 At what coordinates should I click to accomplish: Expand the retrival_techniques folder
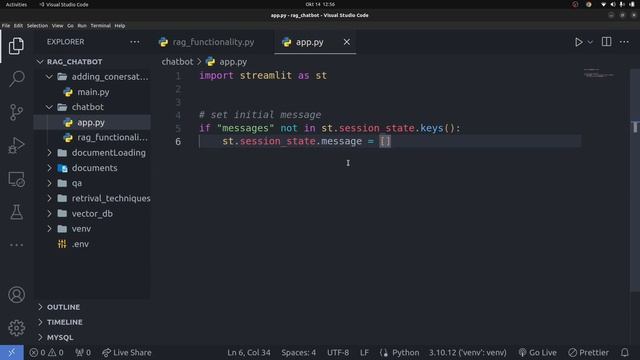tap(92, 198)
